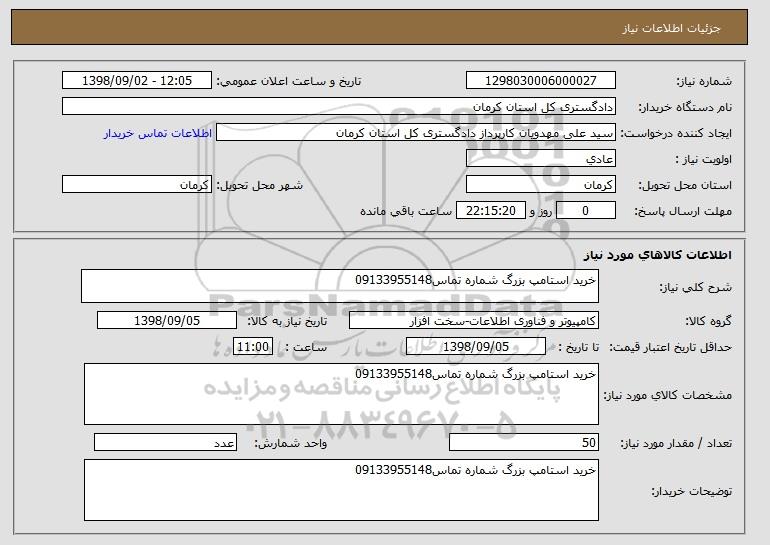The image size is (770, 545).
Task: Click the شهر محل تحویل field کرمان
Action: pyautogui.click(x=137, y=185)
